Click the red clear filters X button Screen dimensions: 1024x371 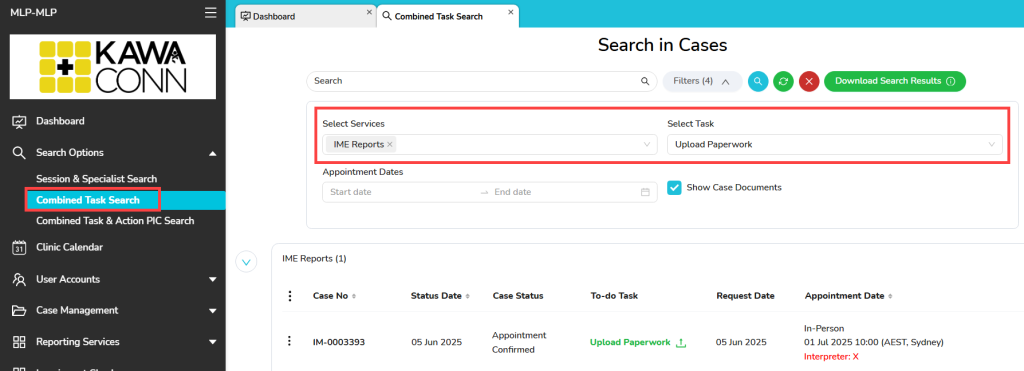point(808,81)
